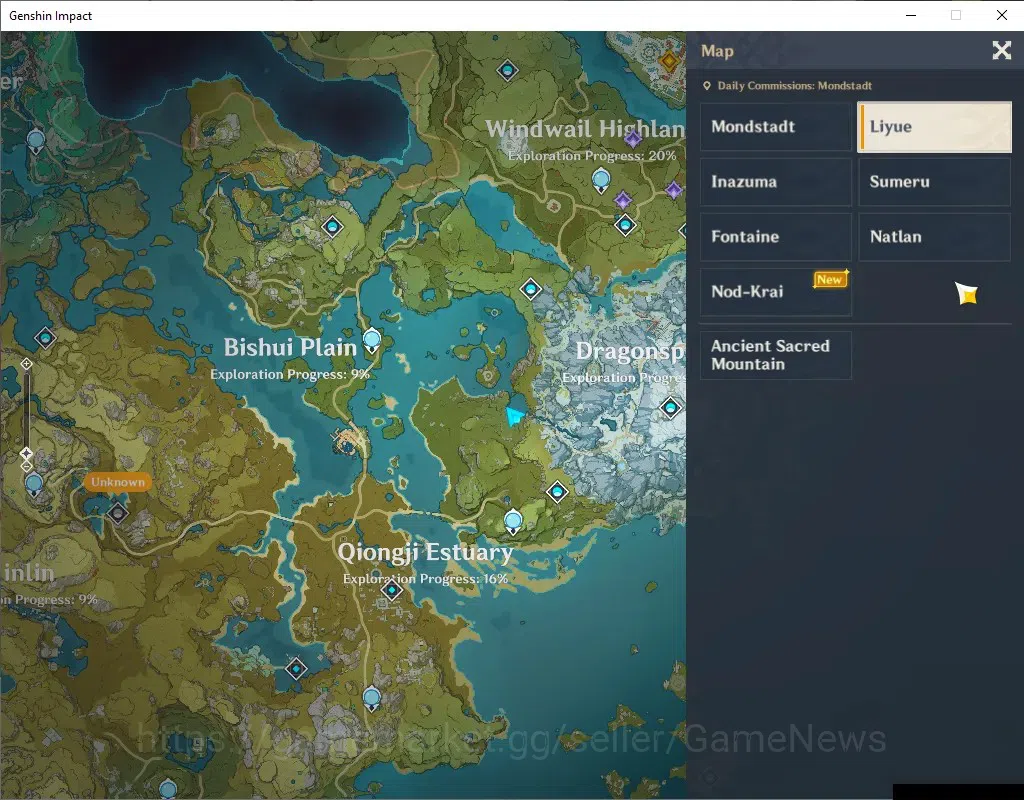Click the Statue of the Seven at Bishui Plain

(372, 341)
